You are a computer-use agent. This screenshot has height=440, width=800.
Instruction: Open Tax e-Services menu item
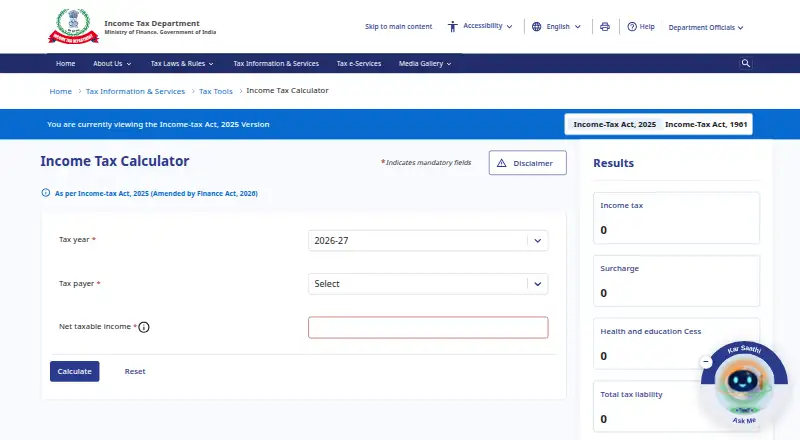[359, 64]
